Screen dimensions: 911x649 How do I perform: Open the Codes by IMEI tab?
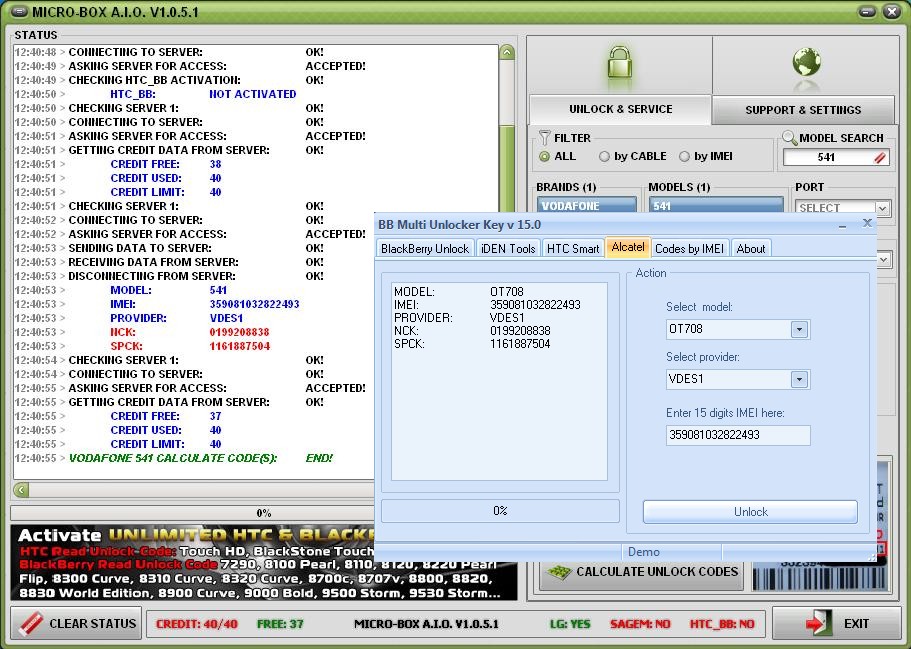click(x=690, y=249)
